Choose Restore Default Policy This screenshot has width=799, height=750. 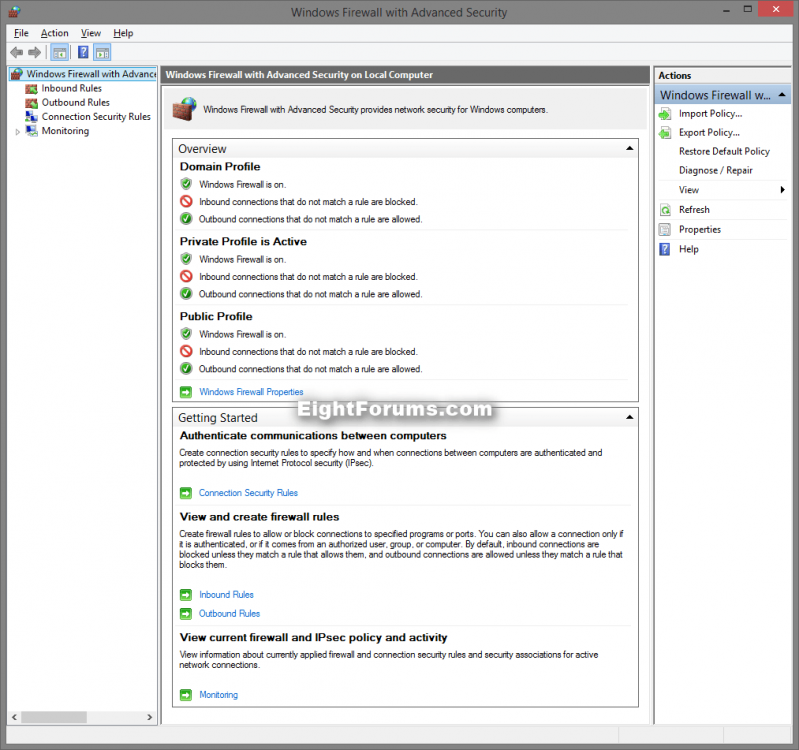point(724,151)
